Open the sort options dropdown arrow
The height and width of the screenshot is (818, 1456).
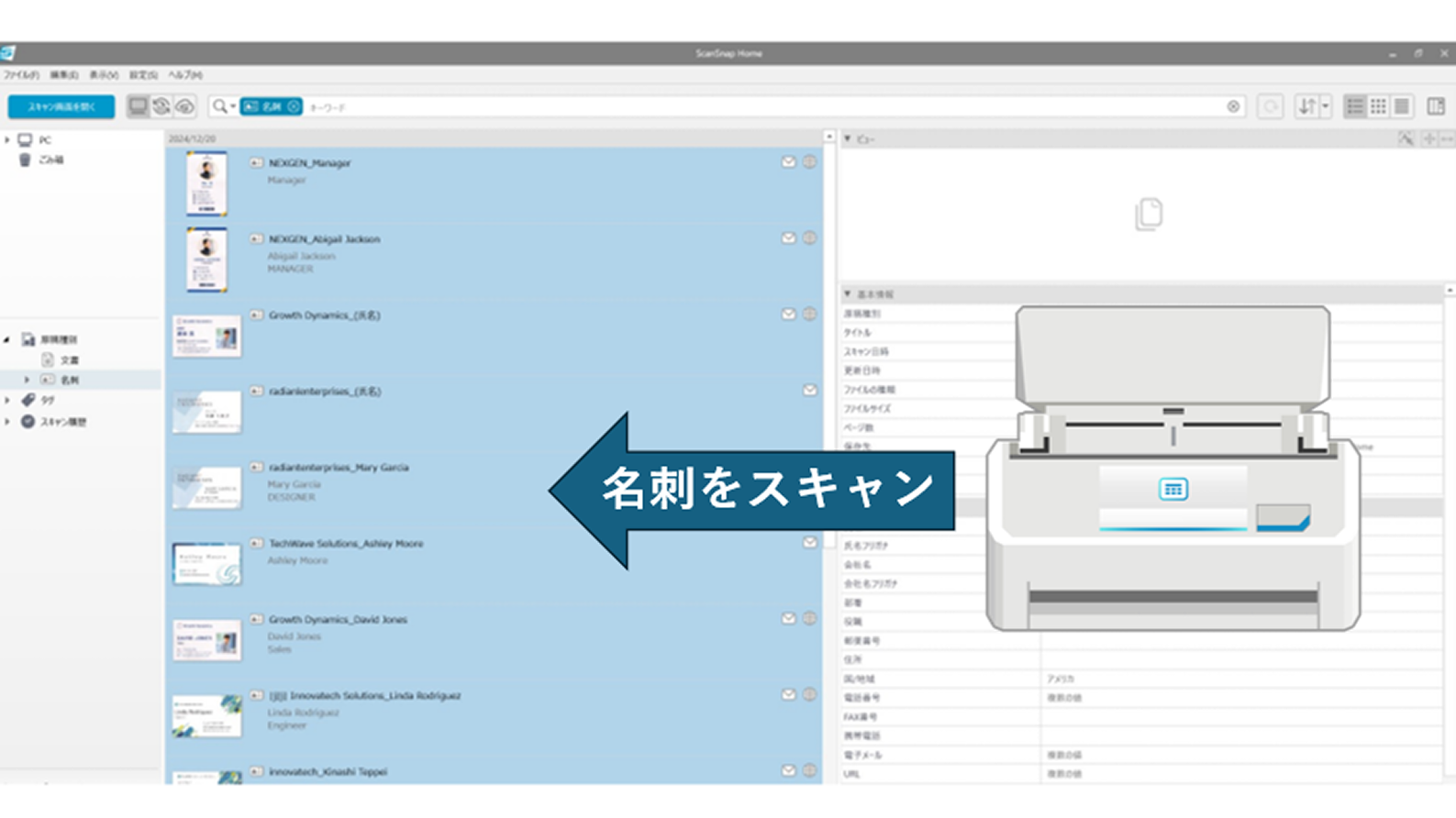(x=1325, y=106)
